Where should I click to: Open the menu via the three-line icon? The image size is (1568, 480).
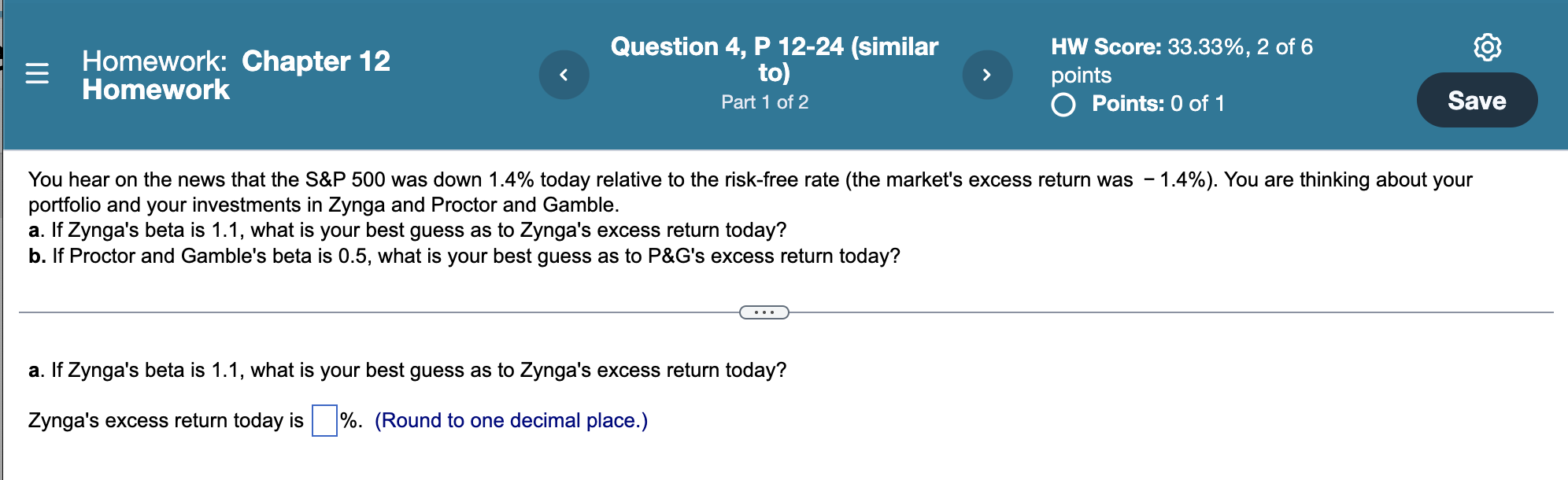[35, 75]
